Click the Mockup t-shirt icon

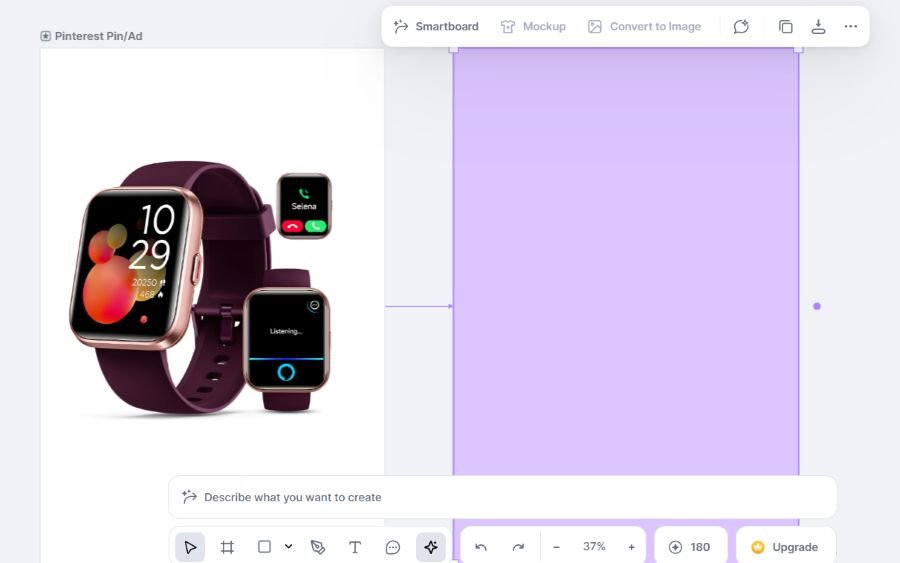[x=507, y=26]
